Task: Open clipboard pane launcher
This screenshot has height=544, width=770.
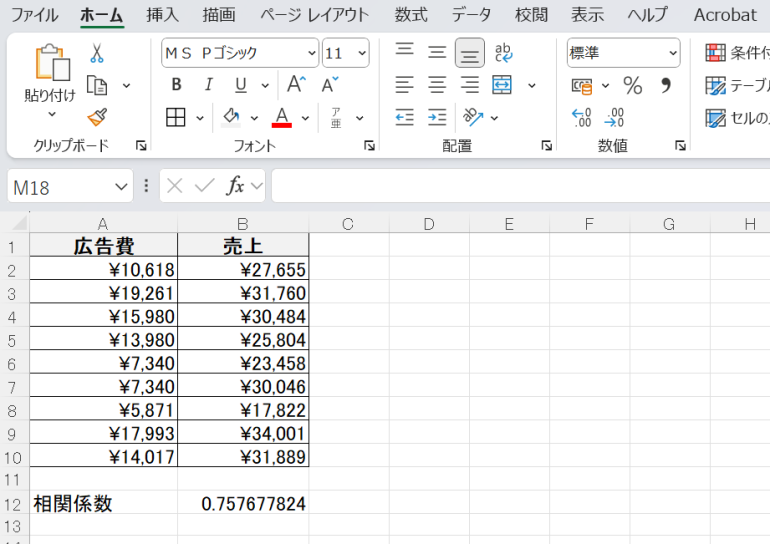Action: tap(141, 145)
